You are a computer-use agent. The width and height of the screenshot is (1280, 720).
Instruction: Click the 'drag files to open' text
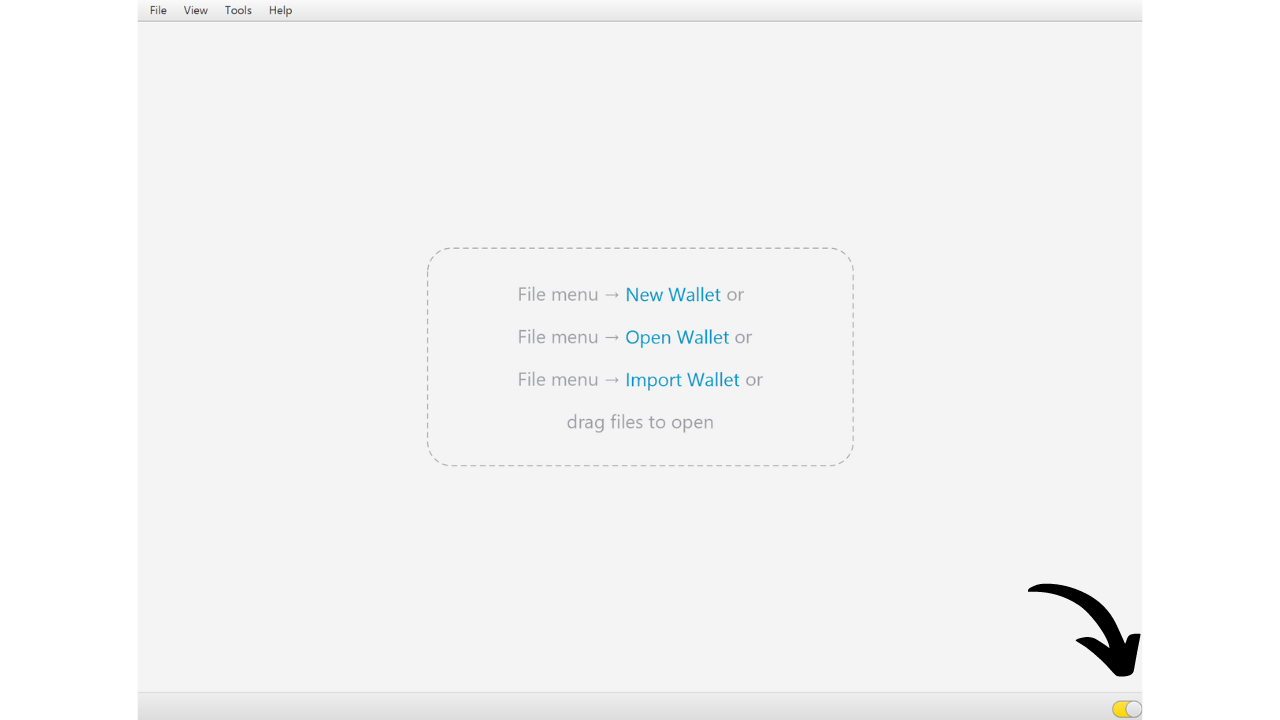click(640, 422)
